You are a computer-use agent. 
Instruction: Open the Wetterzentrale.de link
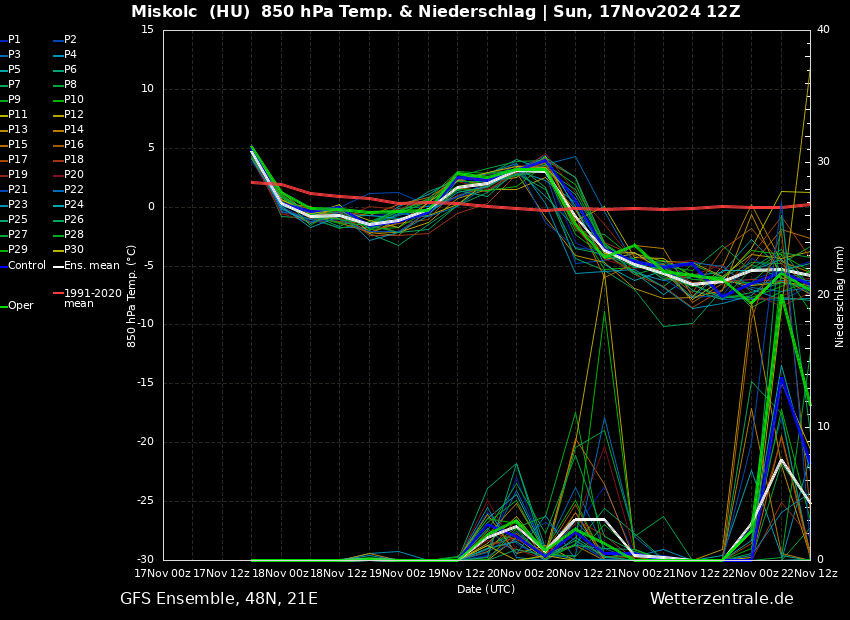pyautogui.click(x=721, y=599)
